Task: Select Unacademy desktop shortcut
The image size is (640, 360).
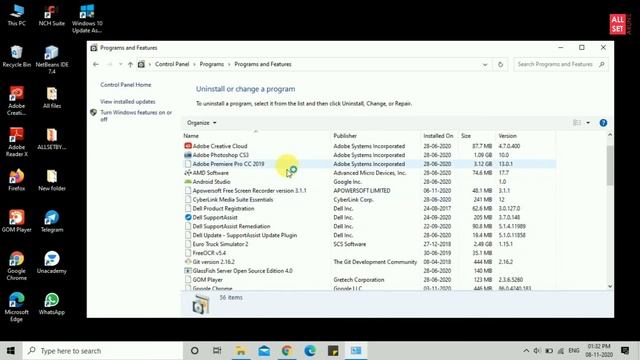Action: click(x=51, y=262)
